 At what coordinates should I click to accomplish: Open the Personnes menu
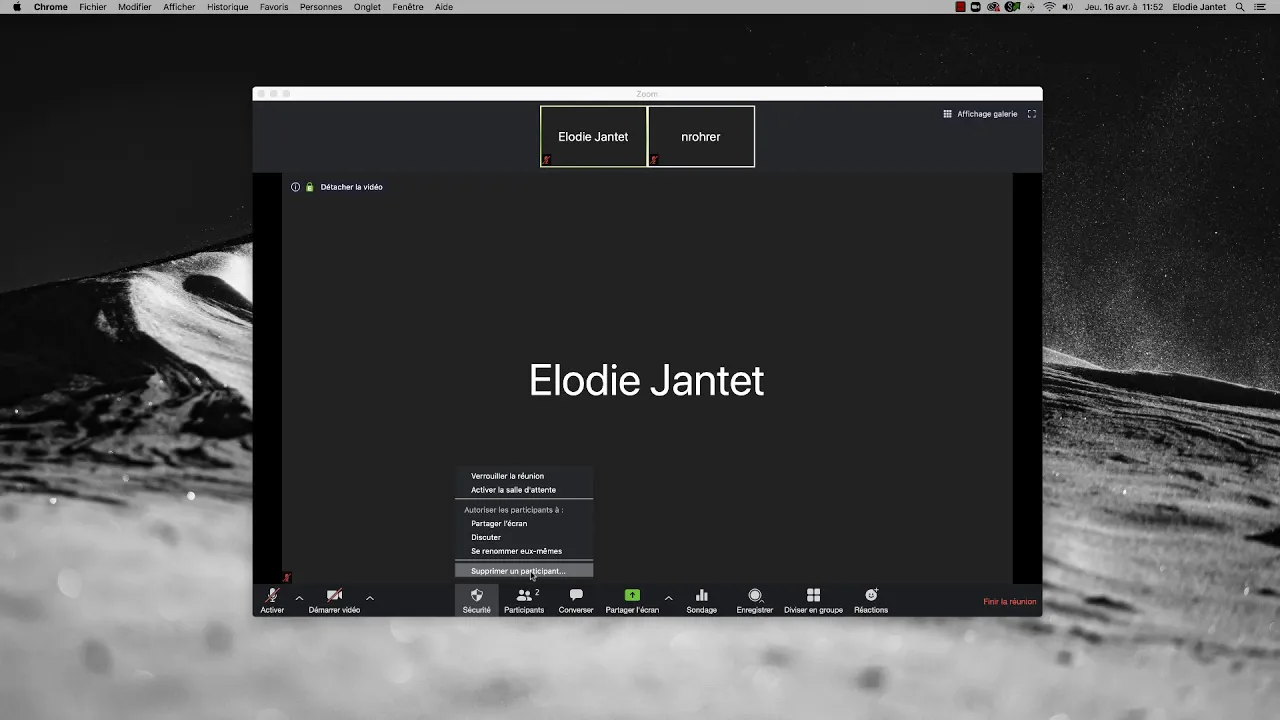(x=321, y=7)
